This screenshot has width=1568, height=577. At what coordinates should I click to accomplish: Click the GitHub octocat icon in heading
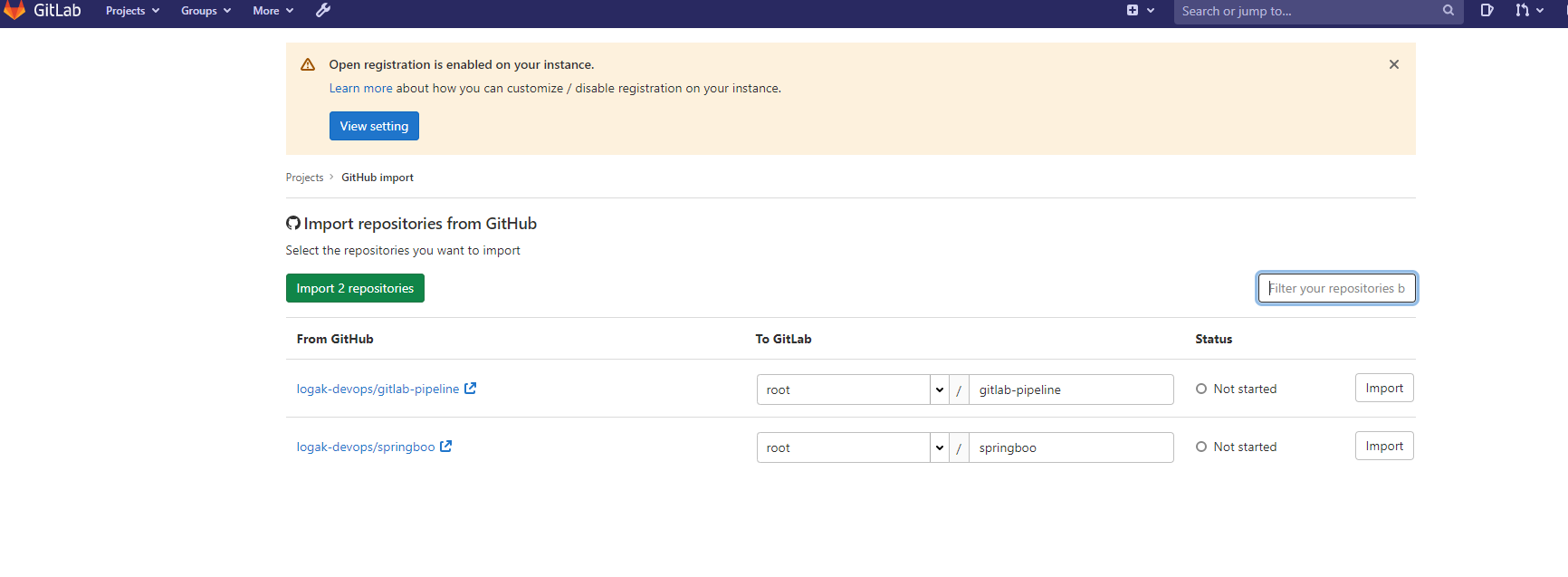pos(293,223)
